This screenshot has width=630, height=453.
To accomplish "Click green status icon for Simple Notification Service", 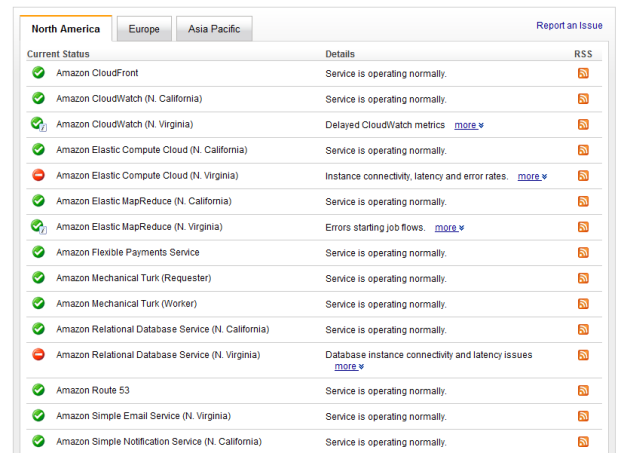I will click(39, 441).
